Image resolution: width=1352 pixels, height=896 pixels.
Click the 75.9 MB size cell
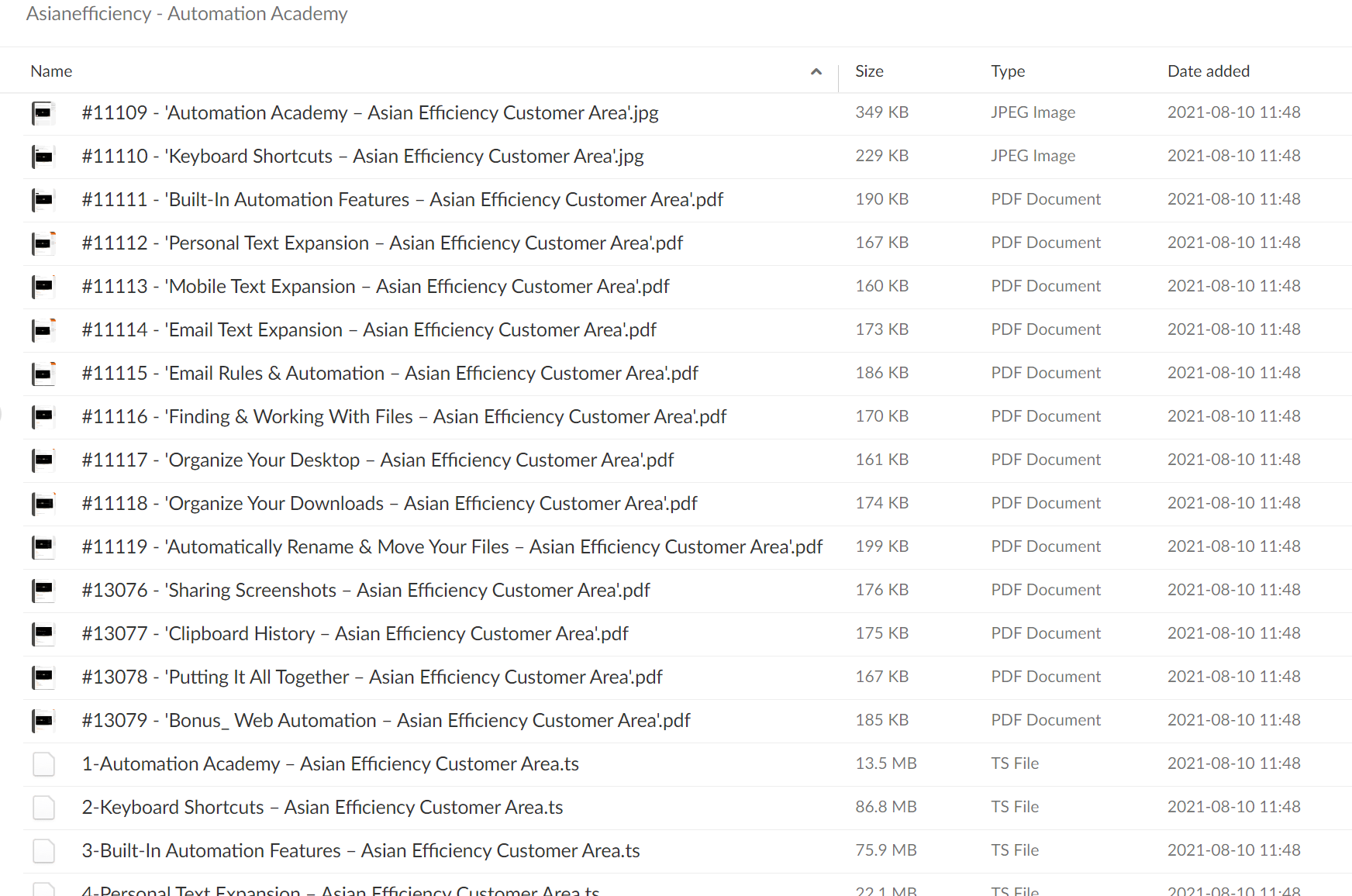click(x=886, y=850)
